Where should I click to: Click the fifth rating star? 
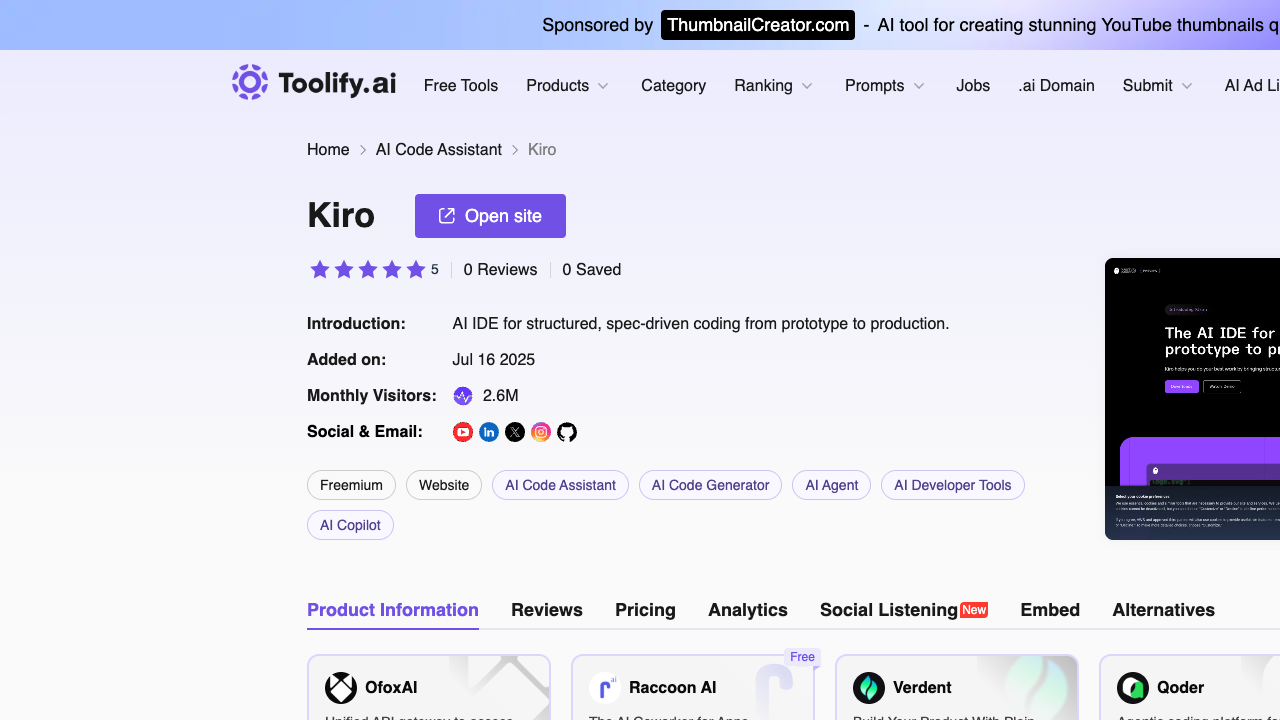[x=416, y=269]
